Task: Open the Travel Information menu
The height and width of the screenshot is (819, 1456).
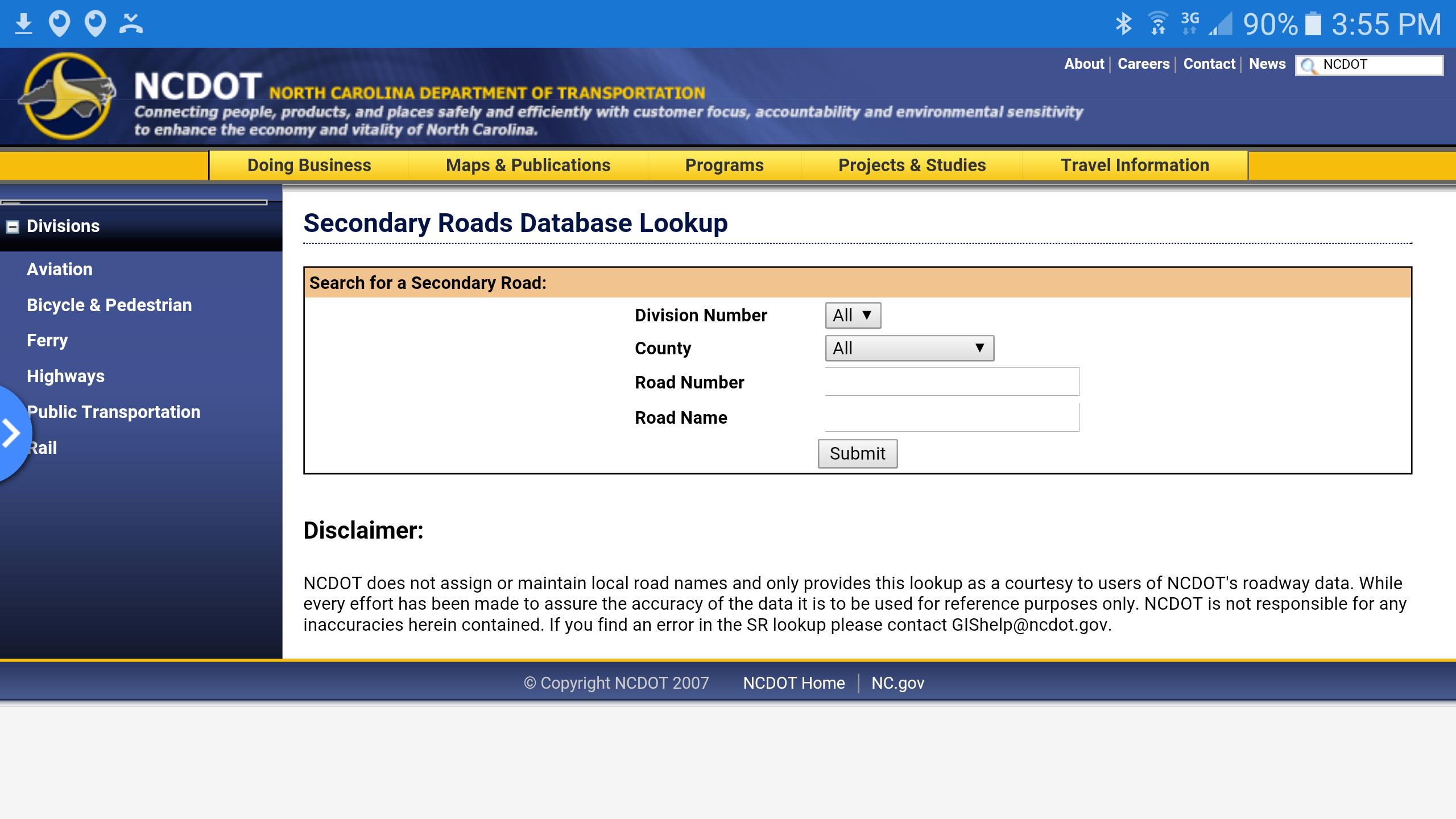Action: click(1135, 165)
